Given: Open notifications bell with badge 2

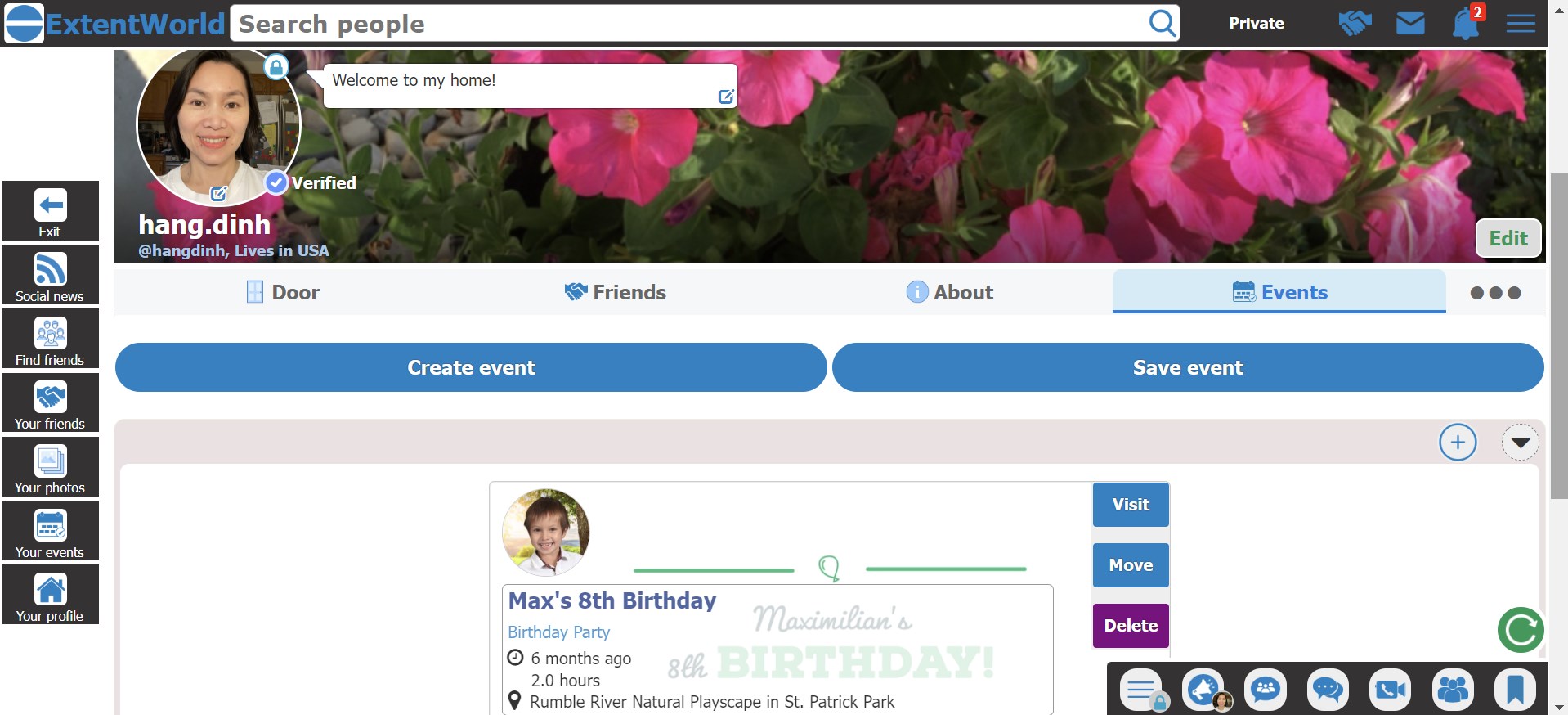Looking at the screenshot, I should pyautogui.click(x=1465, y=23).
